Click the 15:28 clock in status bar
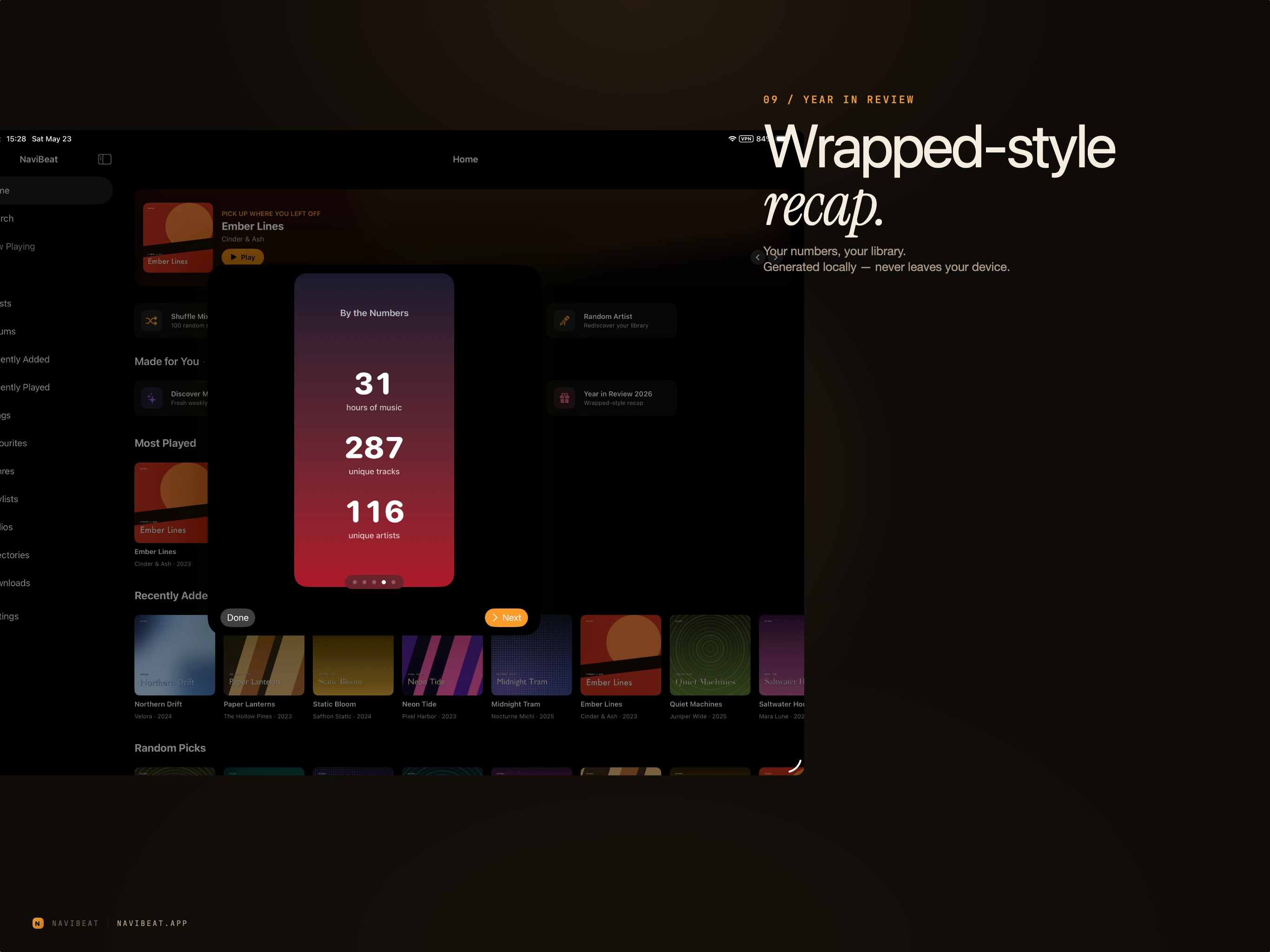 (16, 139)
